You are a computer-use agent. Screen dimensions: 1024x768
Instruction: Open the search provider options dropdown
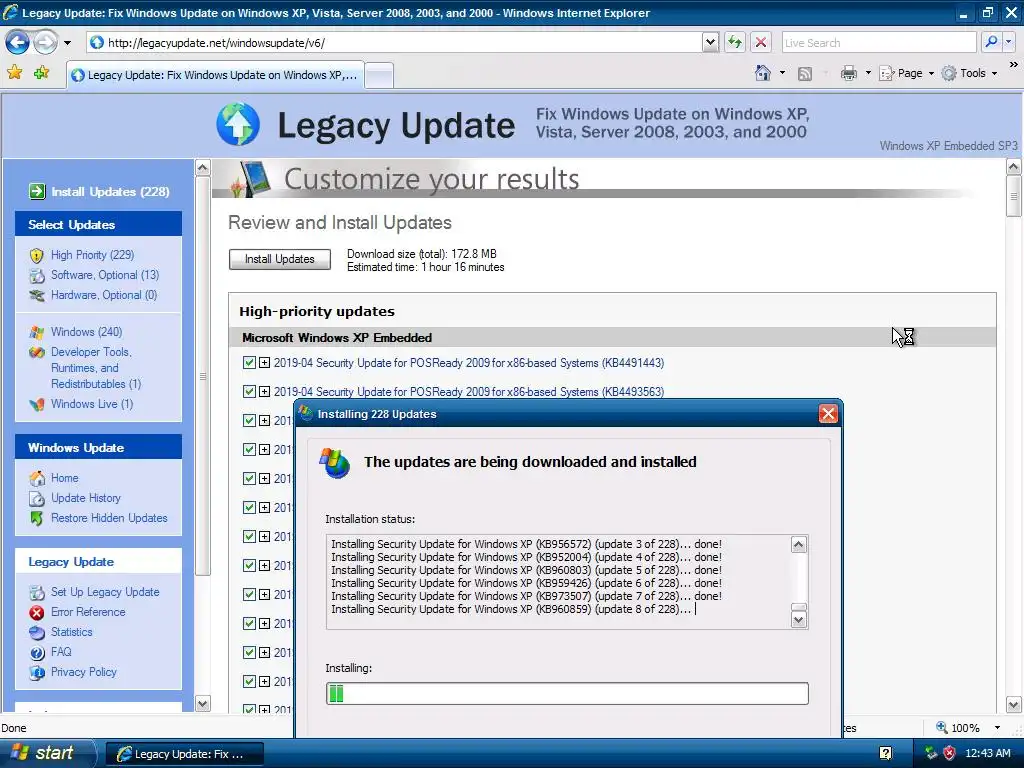(1008, 42)
